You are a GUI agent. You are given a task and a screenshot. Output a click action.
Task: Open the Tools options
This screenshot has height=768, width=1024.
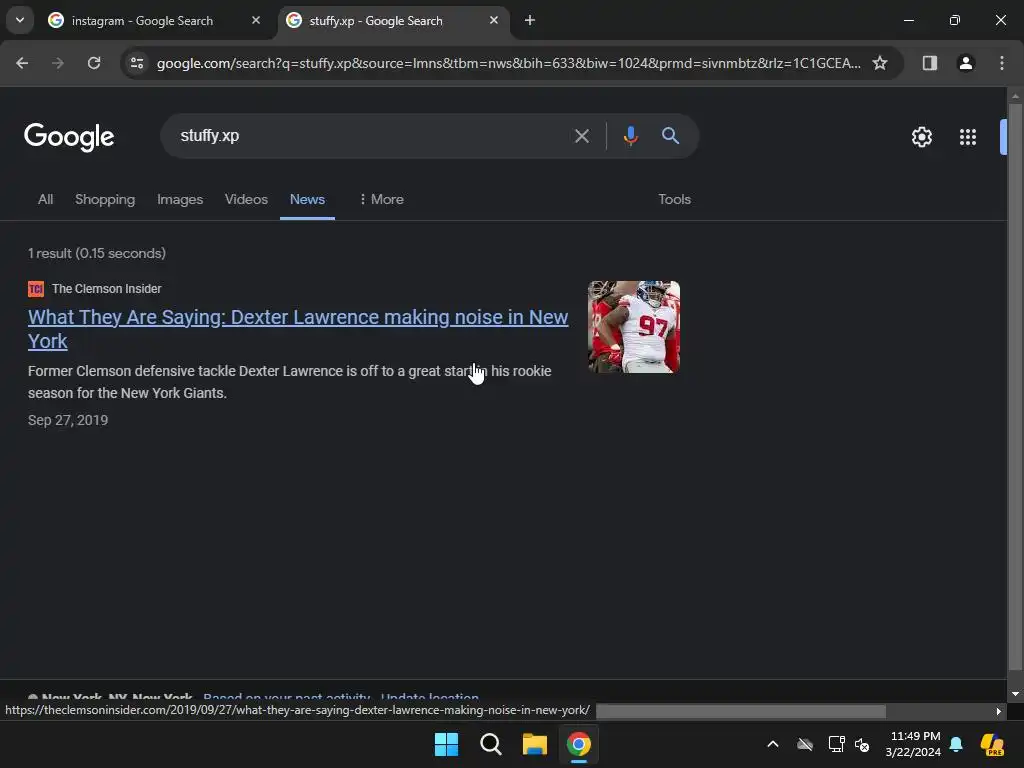(x=674, y=199)
